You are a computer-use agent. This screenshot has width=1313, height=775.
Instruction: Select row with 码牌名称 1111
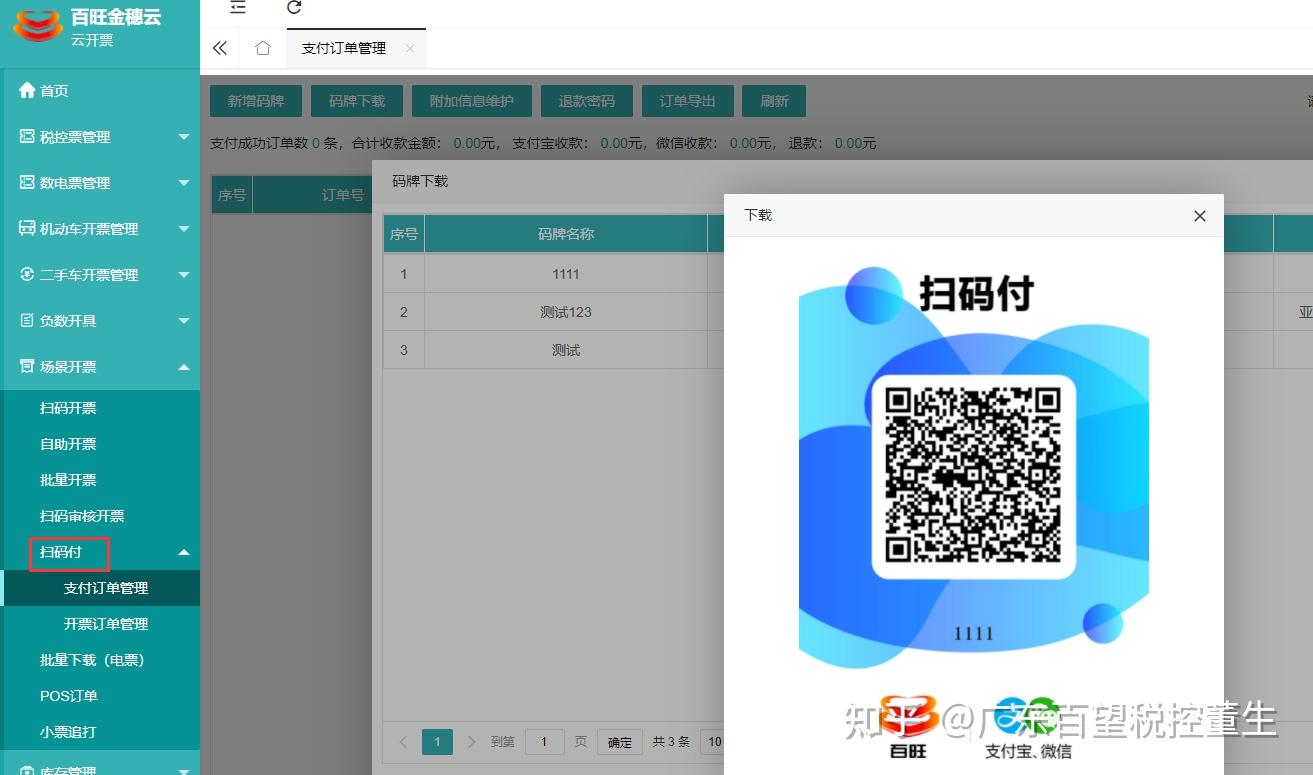566,274
